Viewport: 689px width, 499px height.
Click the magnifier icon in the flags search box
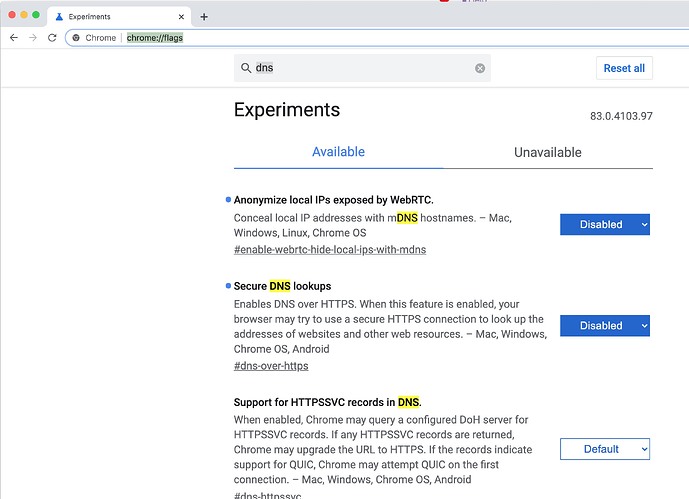coord(246,68)
